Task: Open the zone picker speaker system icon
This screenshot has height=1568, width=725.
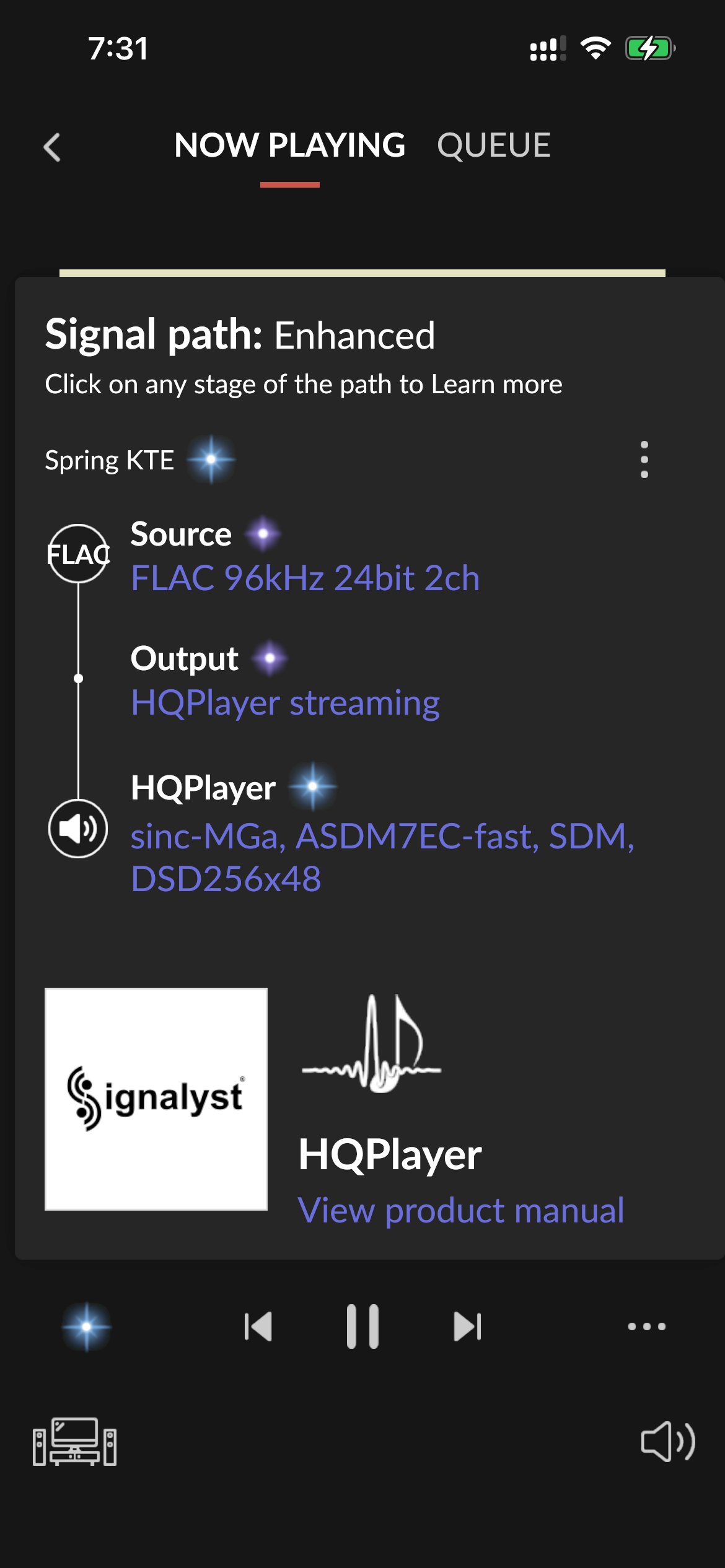Action: point(75,1442)
